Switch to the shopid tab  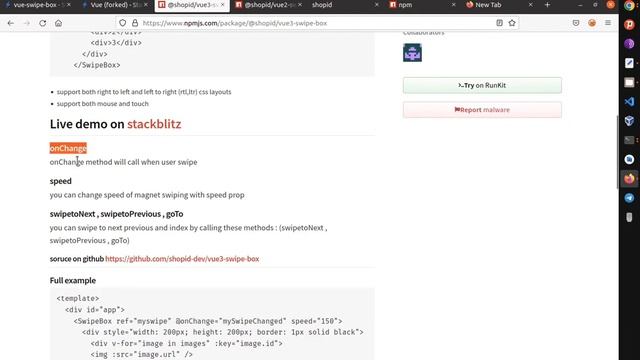coord(345,5)
